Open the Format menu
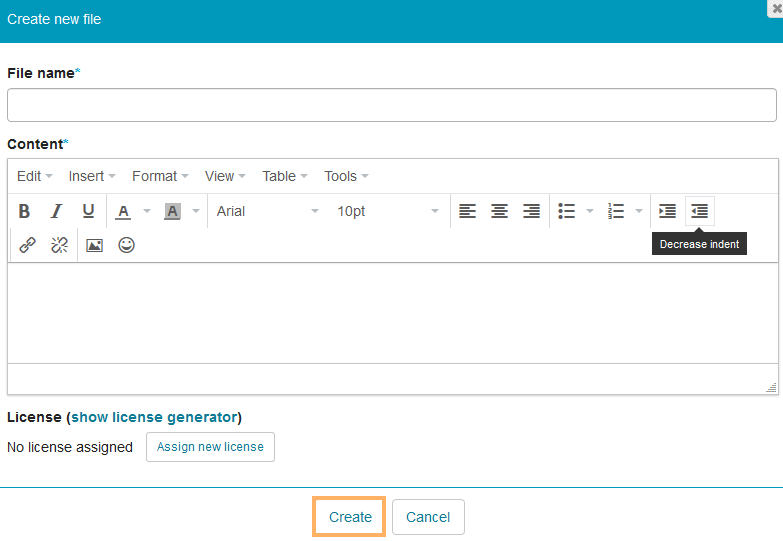This screenshot has width=783, height=541. point(160,176)
